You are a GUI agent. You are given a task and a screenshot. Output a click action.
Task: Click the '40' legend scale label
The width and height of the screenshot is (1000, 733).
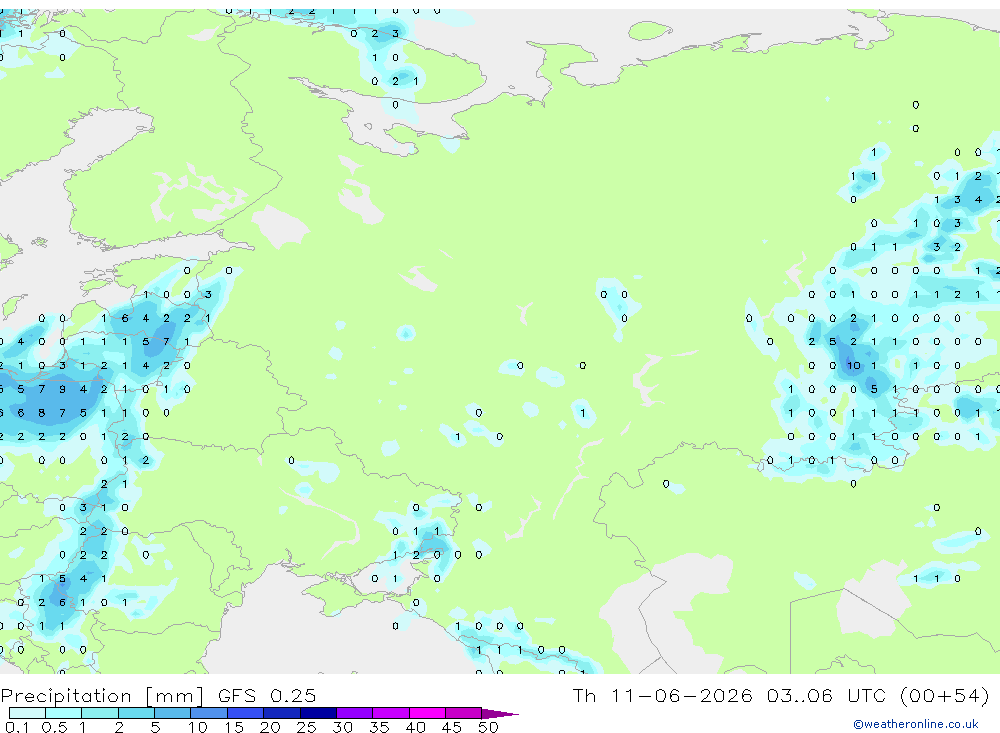coord(415,727)
